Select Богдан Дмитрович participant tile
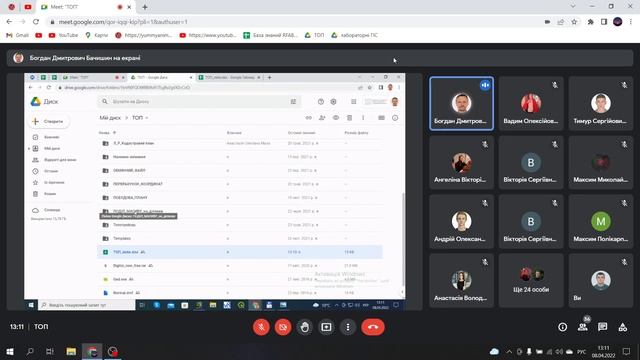Viewport: 640px width, 360px height. coord(461,104)
